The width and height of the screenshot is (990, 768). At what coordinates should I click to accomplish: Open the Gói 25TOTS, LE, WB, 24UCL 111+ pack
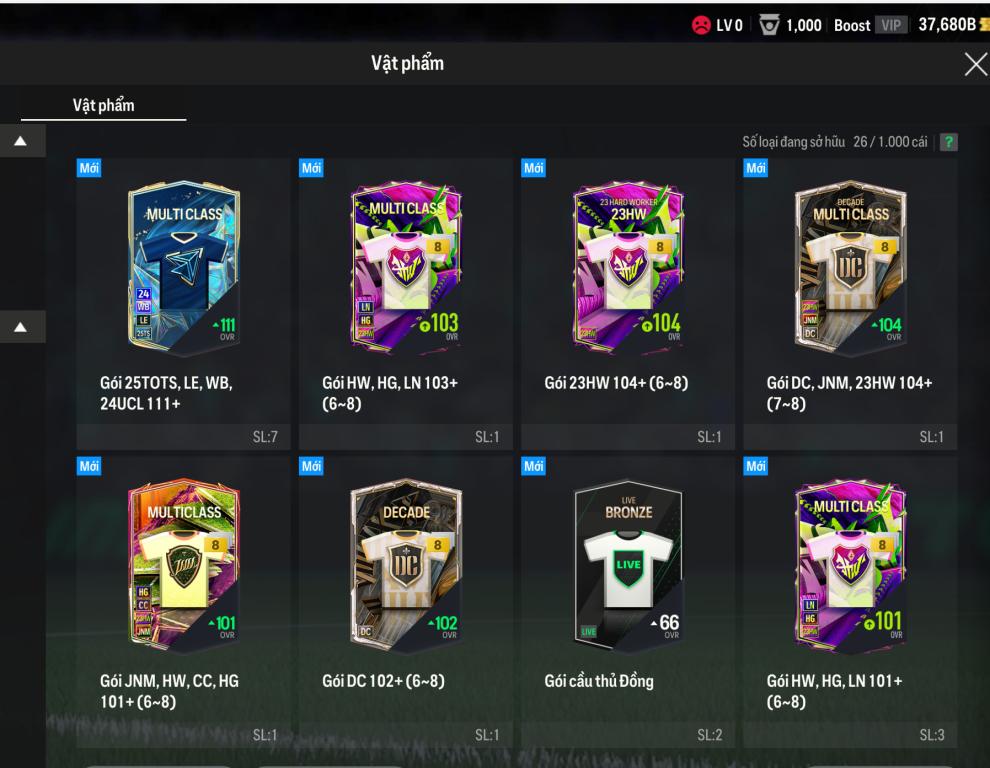click(x=183, y=304)
